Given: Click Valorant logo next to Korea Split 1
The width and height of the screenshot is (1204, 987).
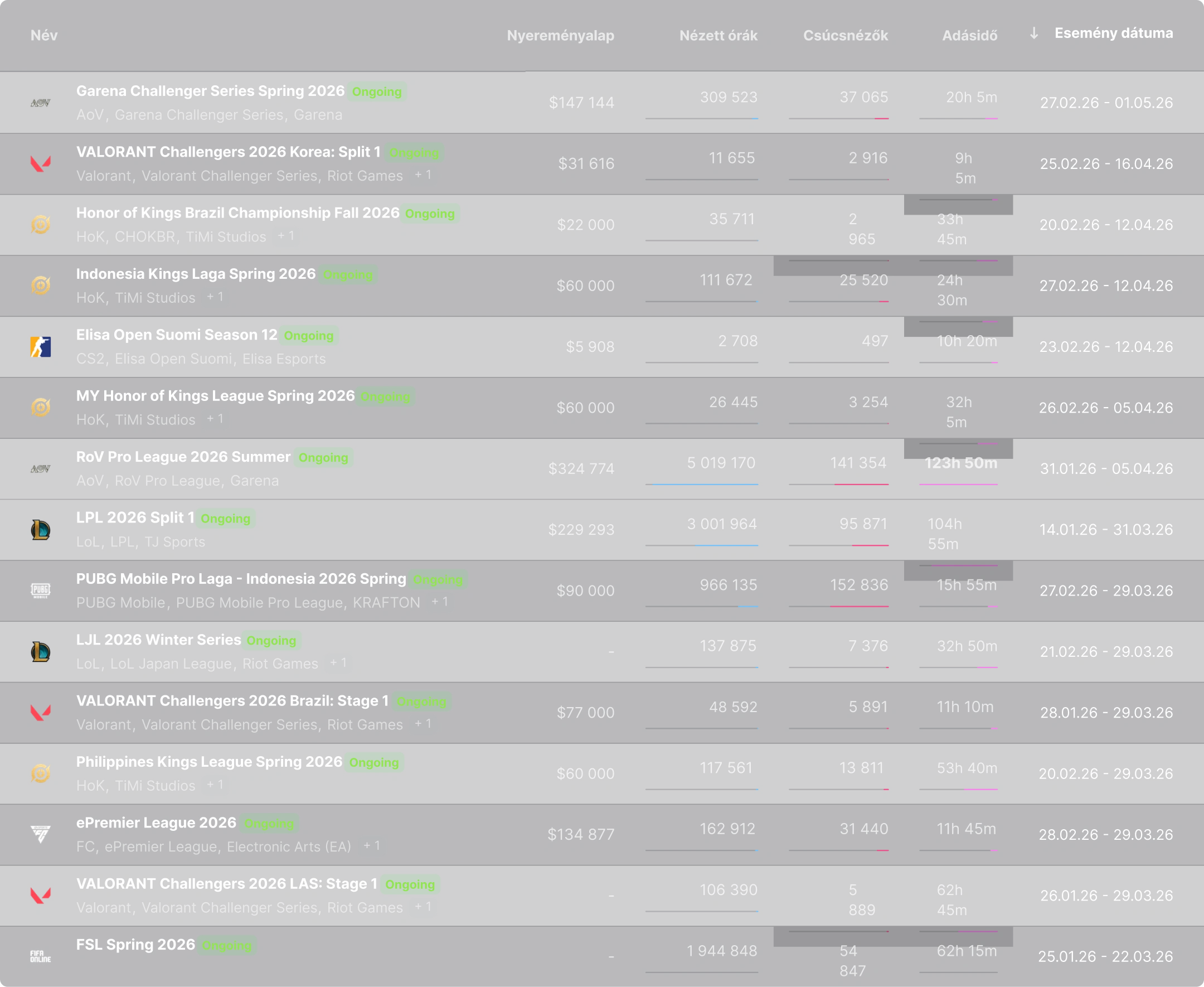Looking at the screenshot, I should coord(40,164).
